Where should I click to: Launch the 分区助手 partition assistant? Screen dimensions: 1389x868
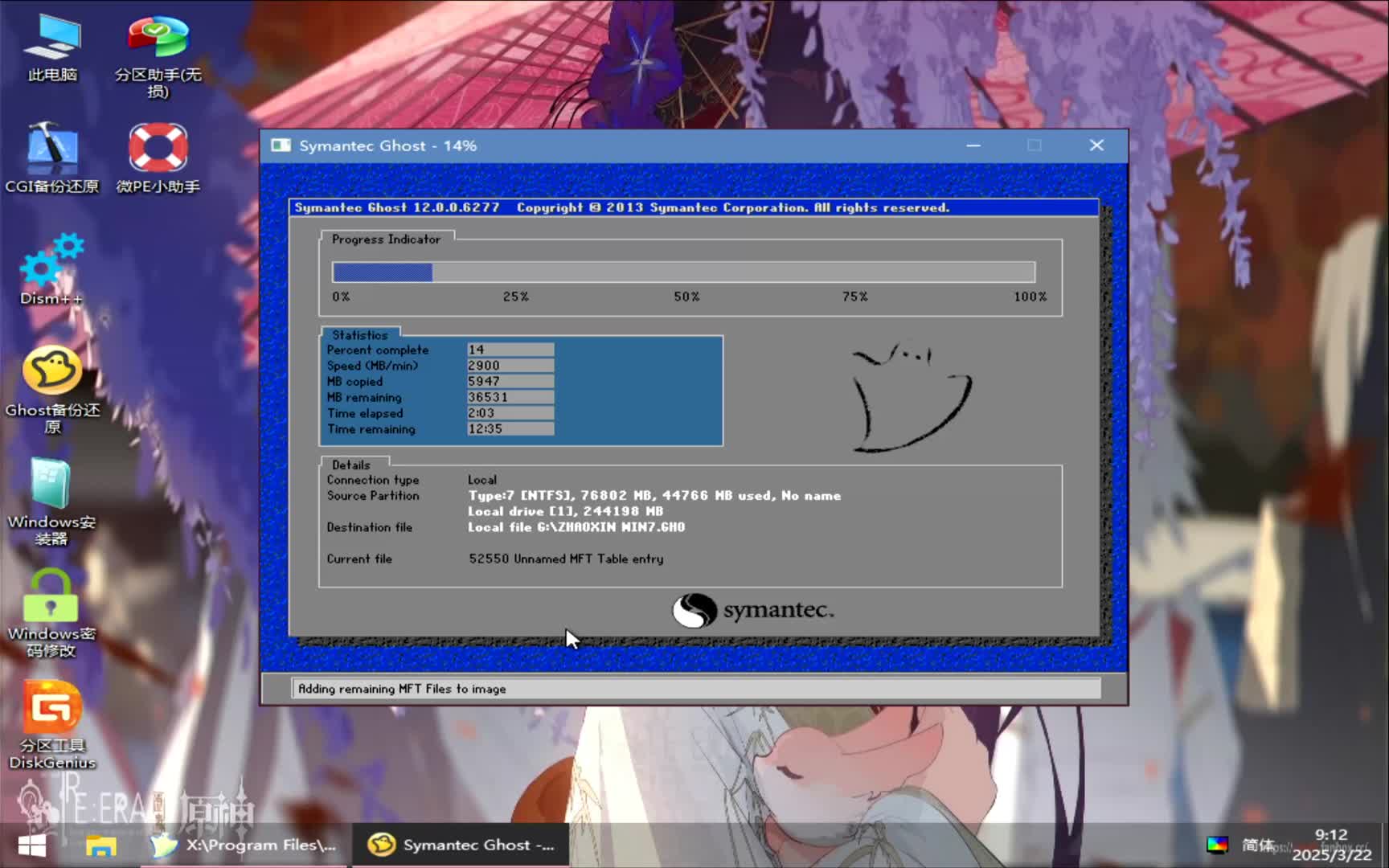[158, 36]
